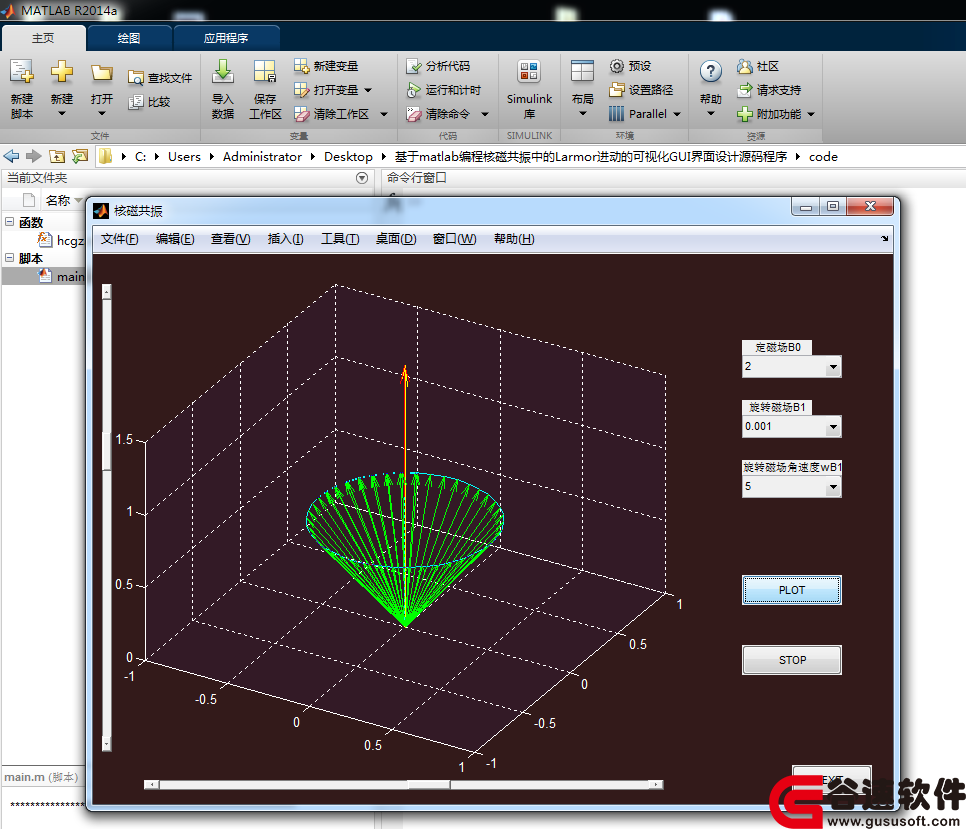Click the 名称 column header
966x829 pixels.
[x=58, y=200]
